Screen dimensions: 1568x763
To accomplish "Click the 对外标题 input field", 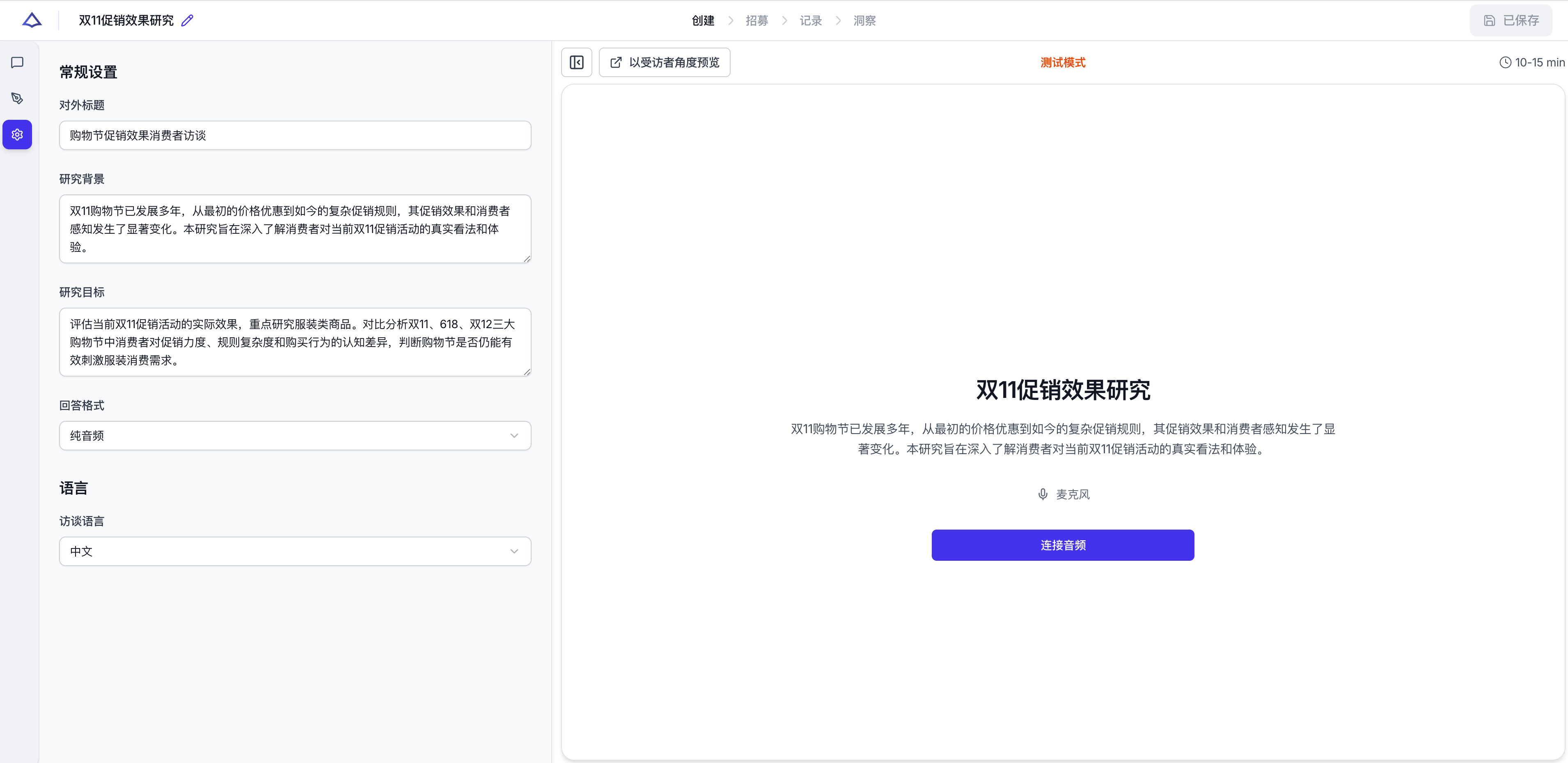I will (x=295, y=135).
